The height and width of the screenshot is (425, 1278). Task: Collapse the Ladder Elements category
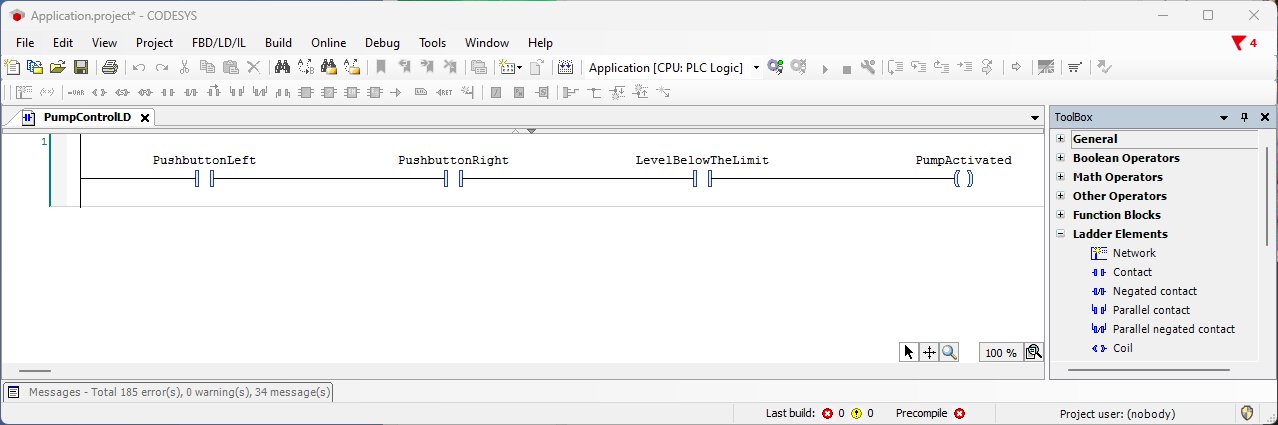tap(1060, 234)
